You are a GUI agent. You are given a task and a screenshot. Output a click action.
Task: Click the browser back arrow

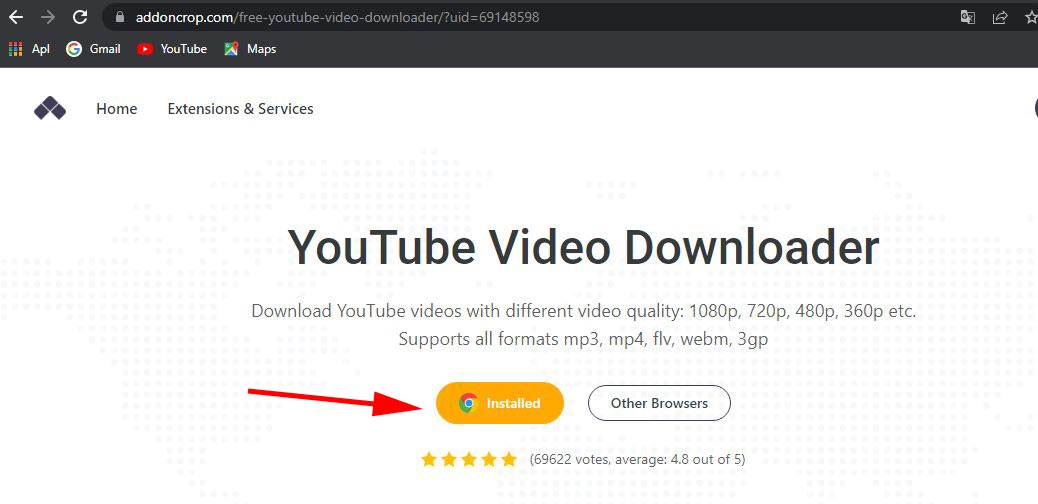pos(15,17)
